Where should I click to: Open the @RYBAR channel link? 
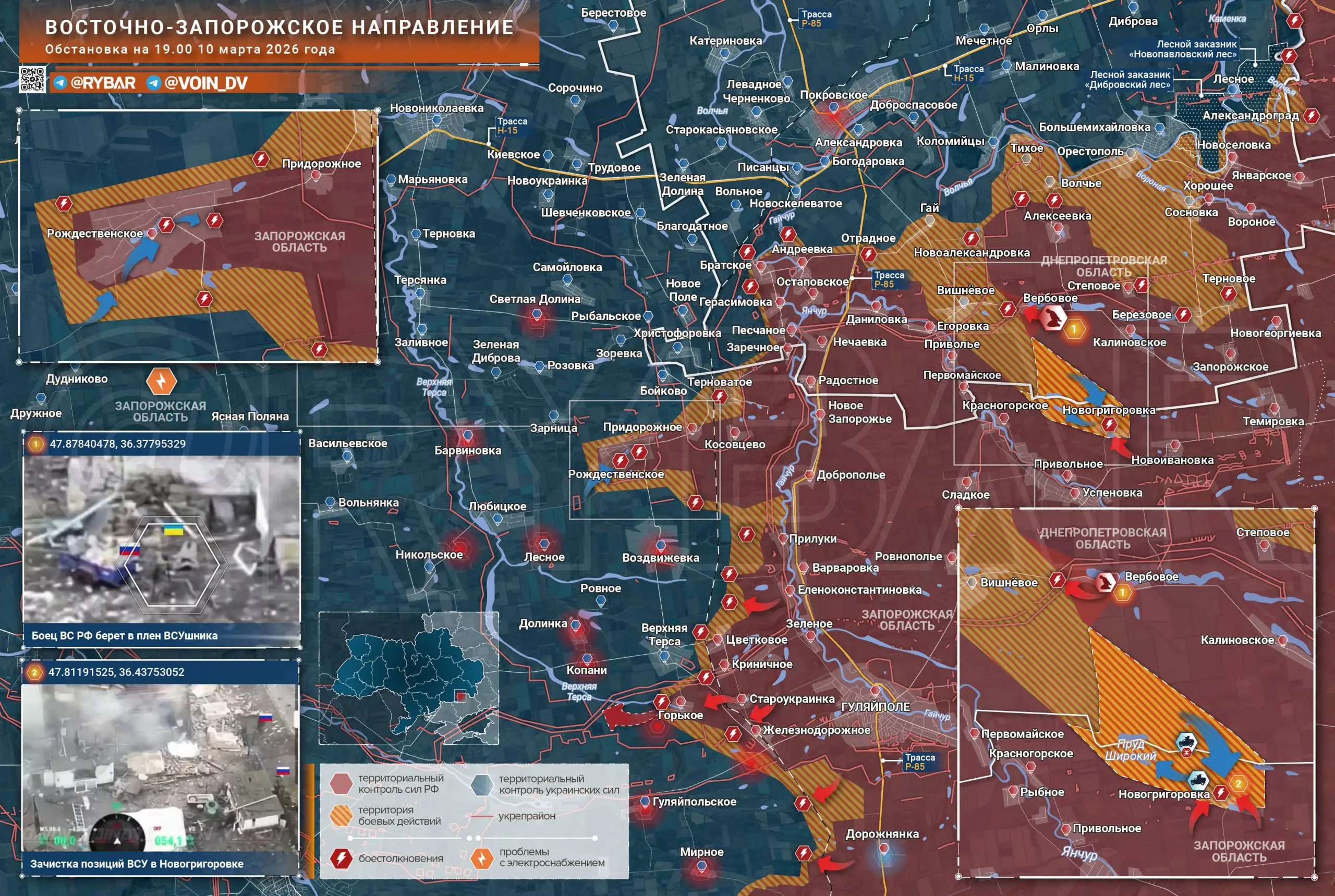click(103, 83)
